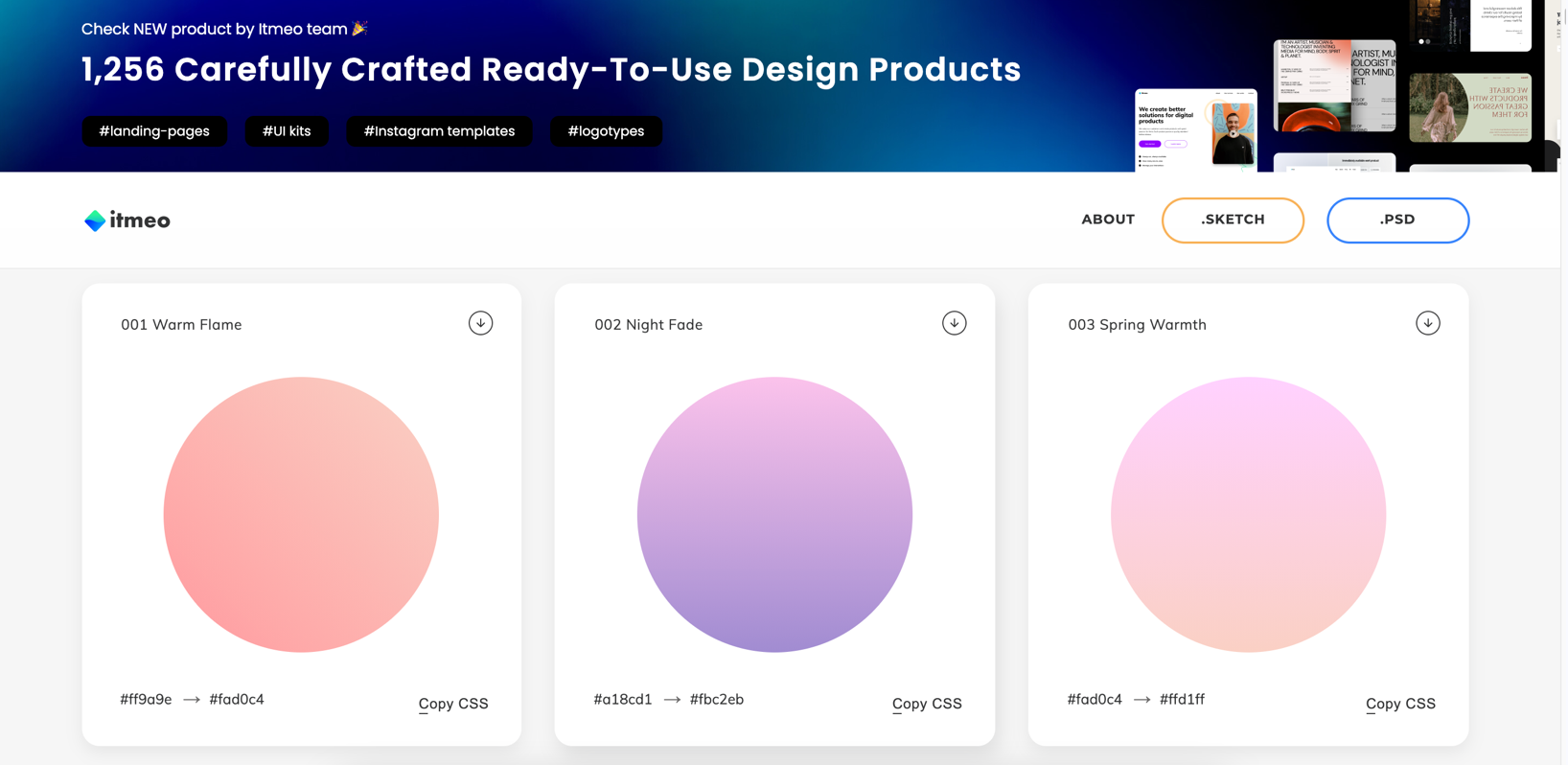Click the Spring Warmth gradient circle
1568x765 pixels.
(x=1248, y=515)
